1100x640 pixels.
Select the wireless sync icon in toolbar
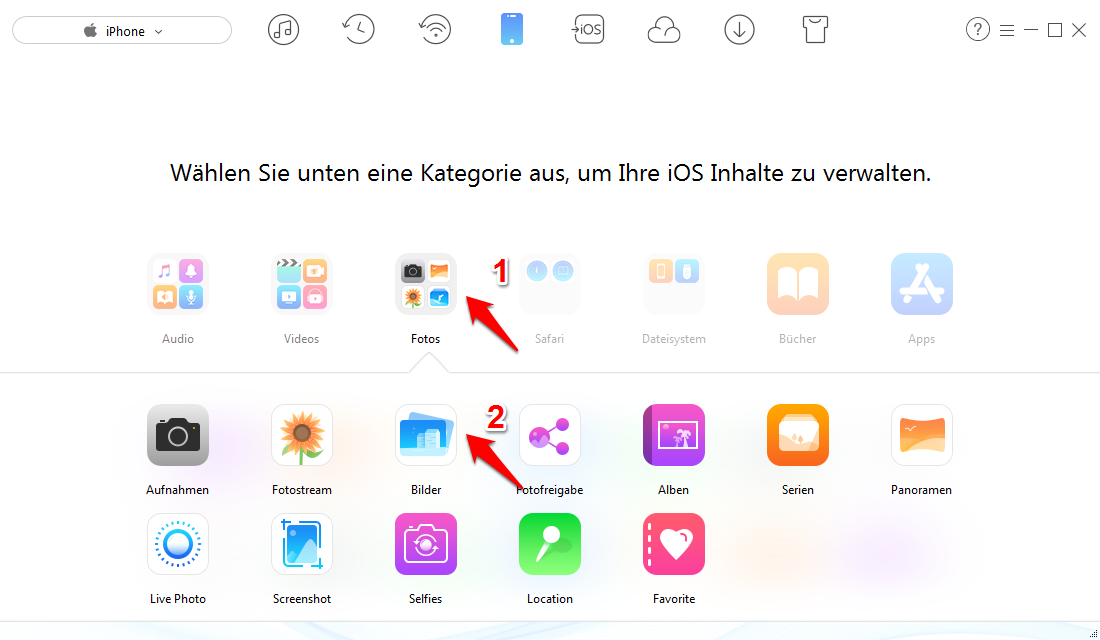(435, 29)
